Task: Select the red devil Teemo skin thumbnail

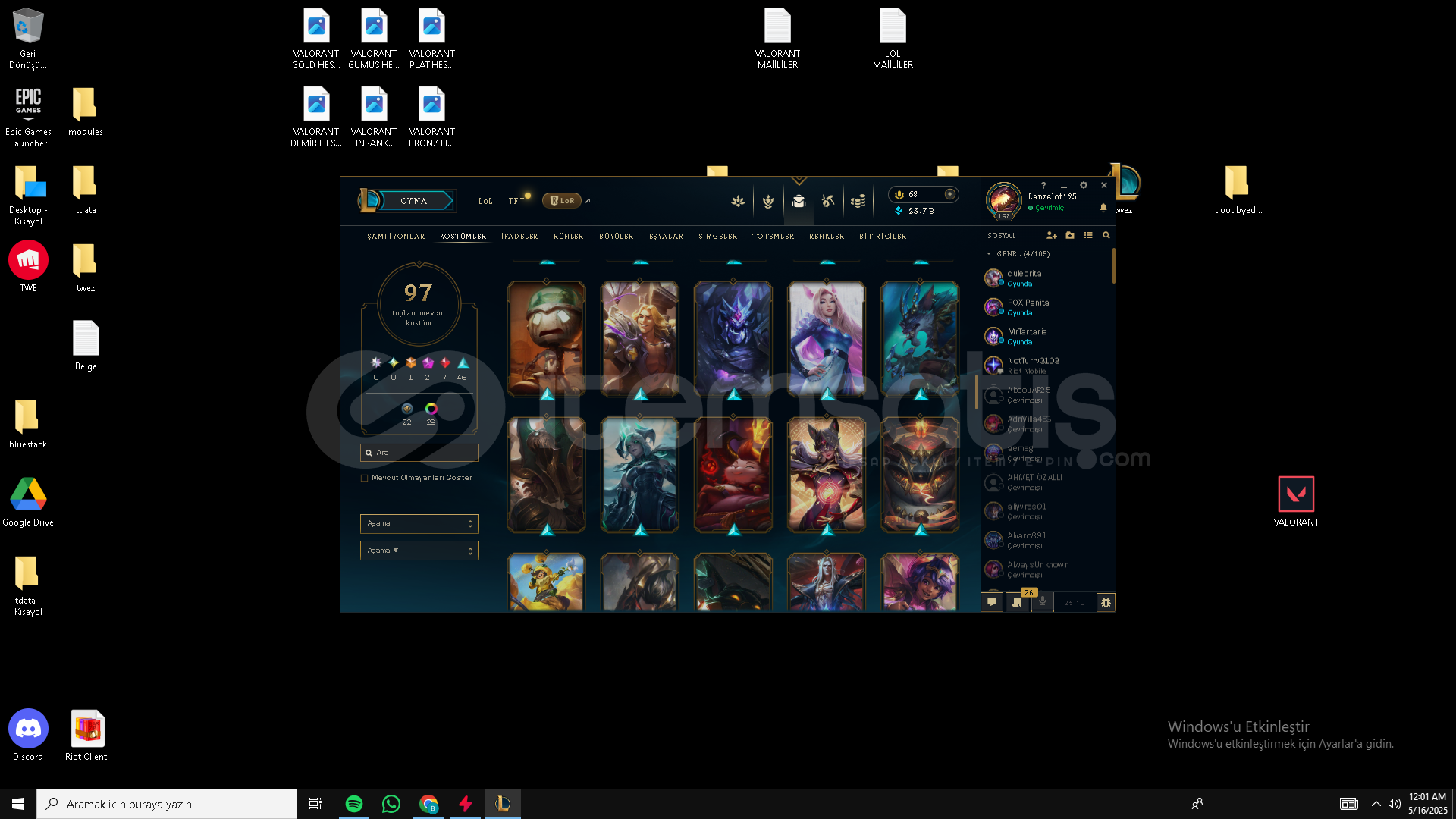Action: point(733,475)
